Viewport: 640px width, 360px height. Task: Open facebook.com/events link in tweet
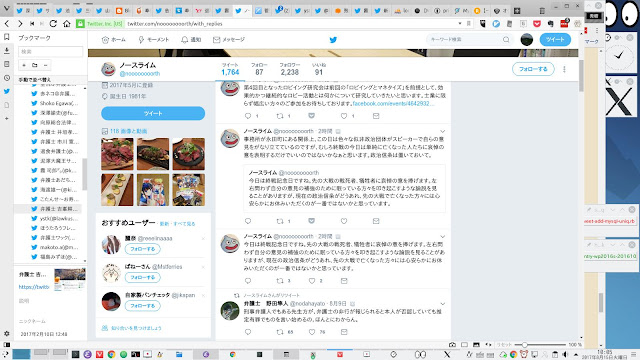click(393, 104)
